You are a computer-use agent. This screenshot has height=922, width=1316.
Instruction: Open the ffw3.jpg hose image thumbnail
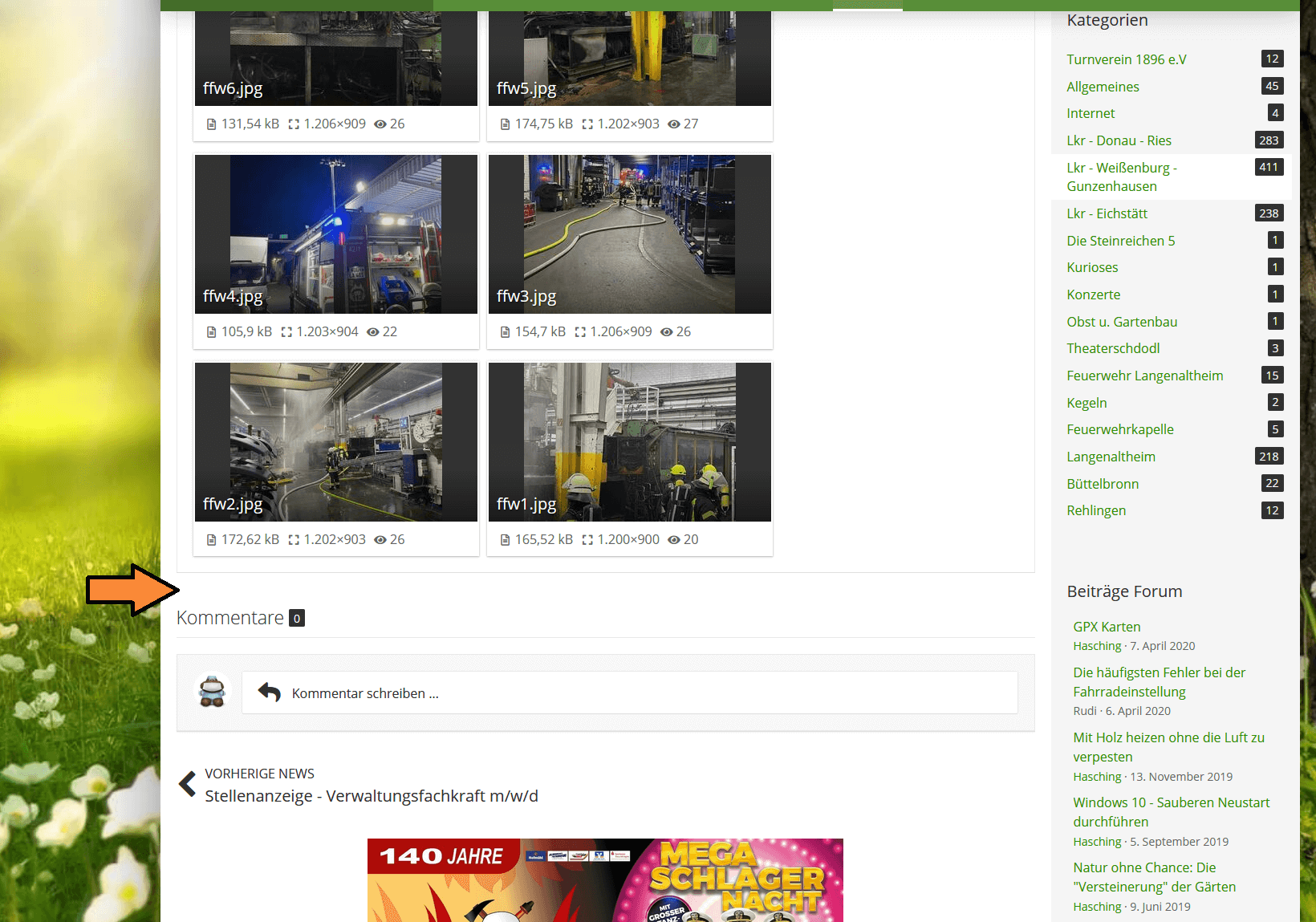point(629,234)
